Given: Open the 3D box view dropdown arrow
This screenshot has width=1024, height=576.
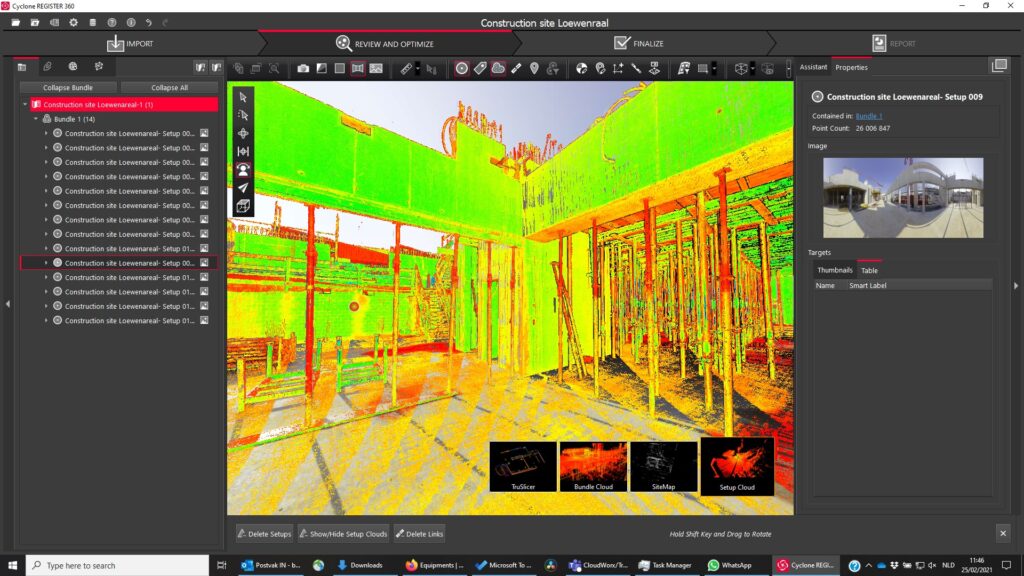Looking at the screenshot, I should 752,69.
